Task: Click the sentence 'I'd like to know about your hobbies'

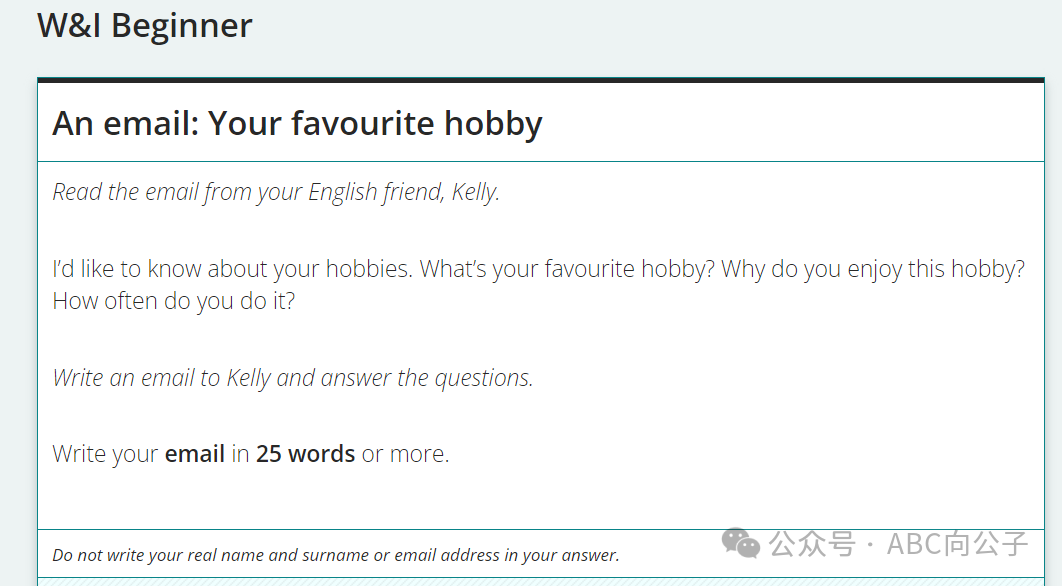Action: (232, 270)
